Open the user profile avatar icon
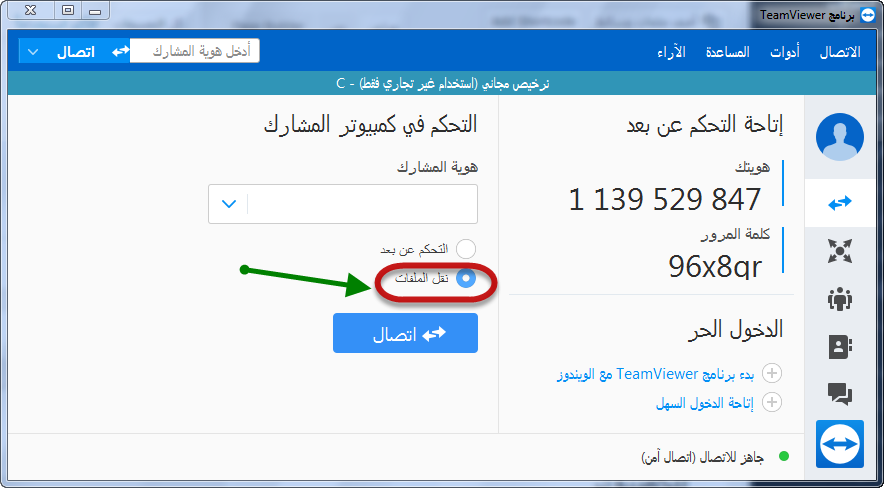The image size is (884, 488). (x=839, y=138)
